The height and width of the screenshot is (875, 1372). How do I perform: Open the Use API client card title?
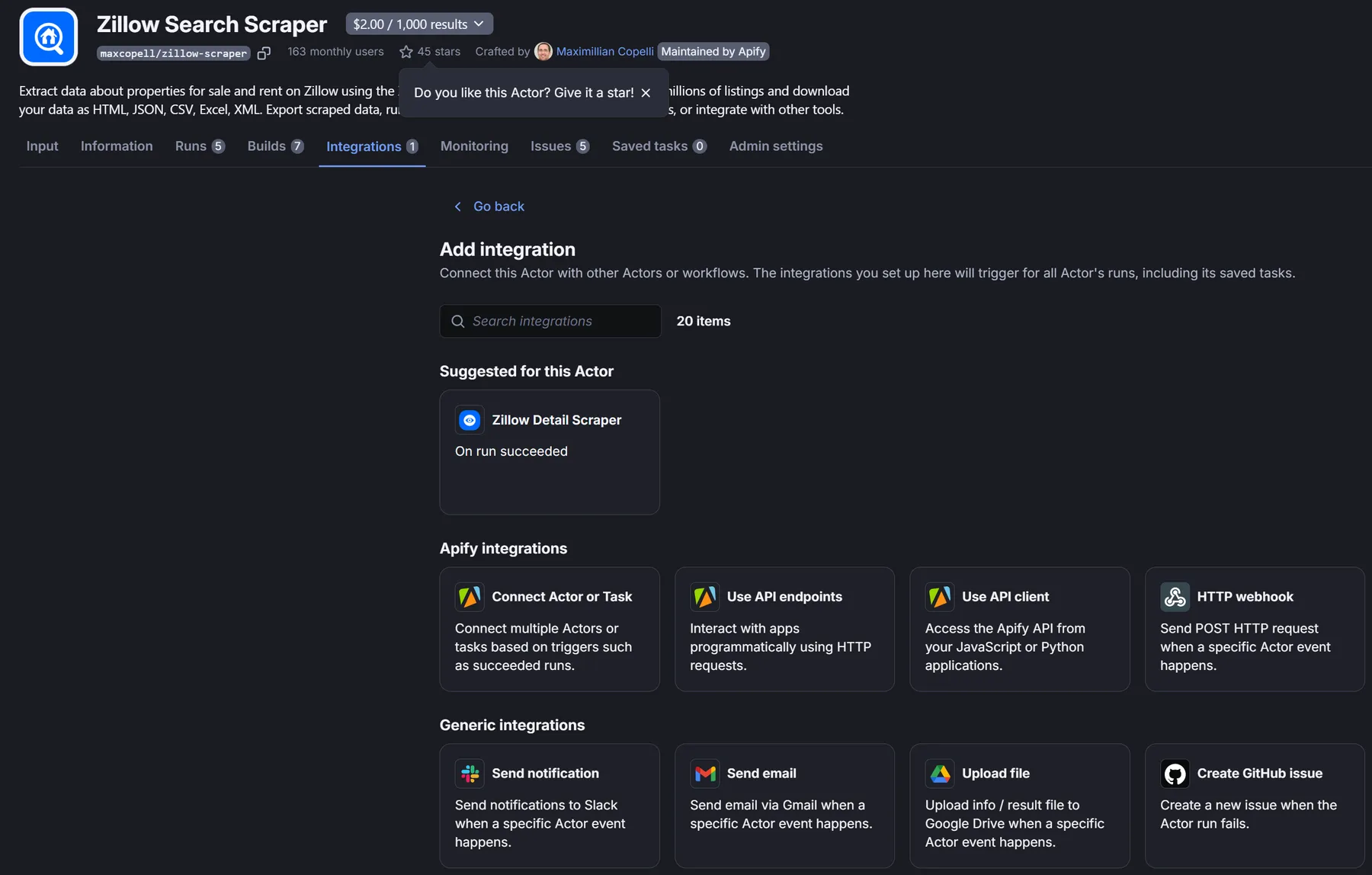[x=1005, y=597]
